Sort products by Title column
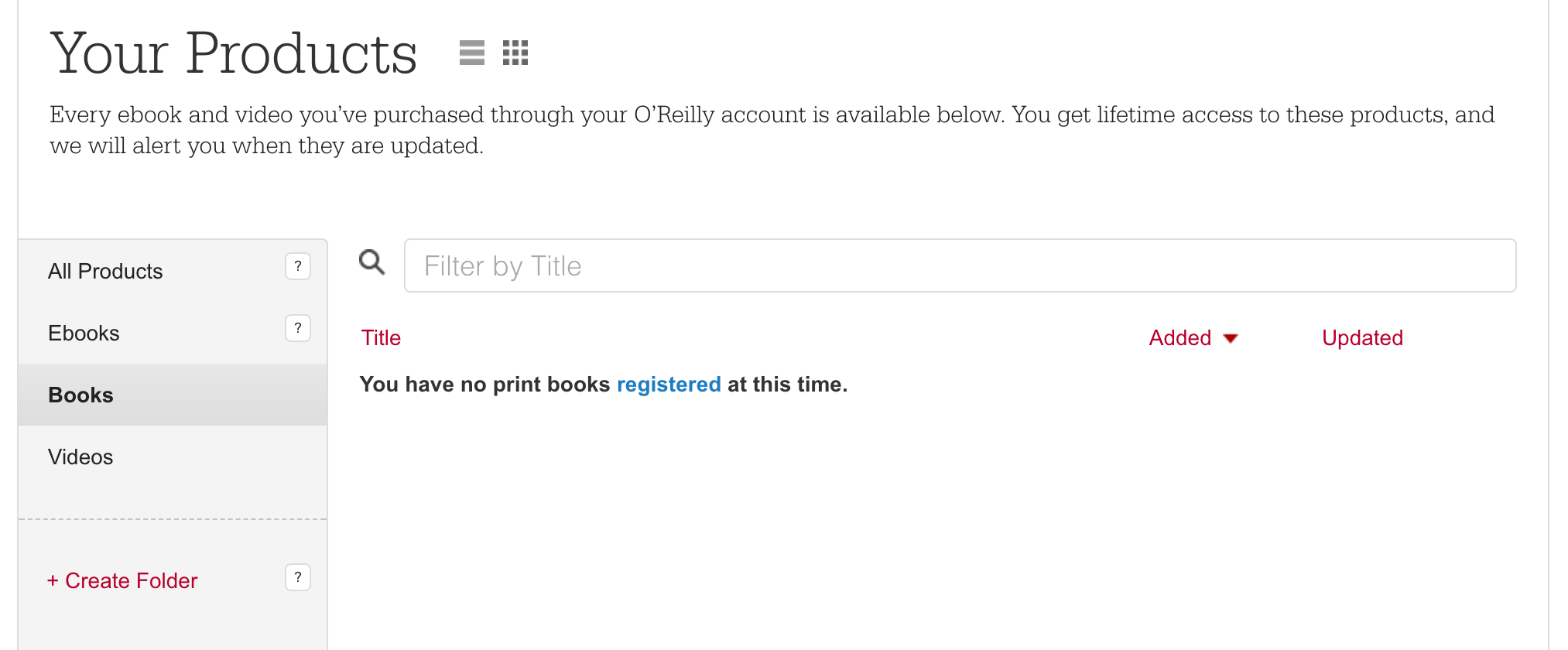 pos(381,338)
